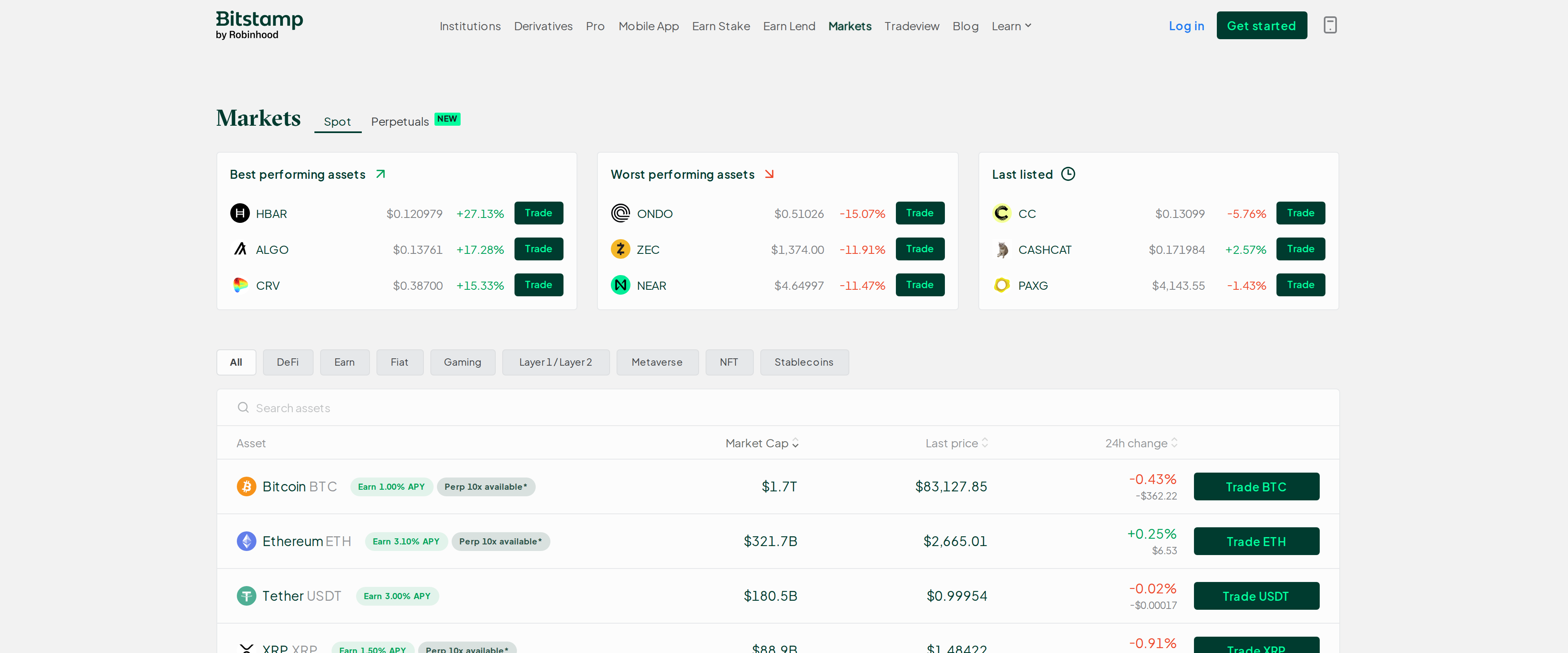The height and width of the screenshot is (653, 1568).
Task: Click the Bitcoin orange logo icon
Action: [x=246, y=486]
